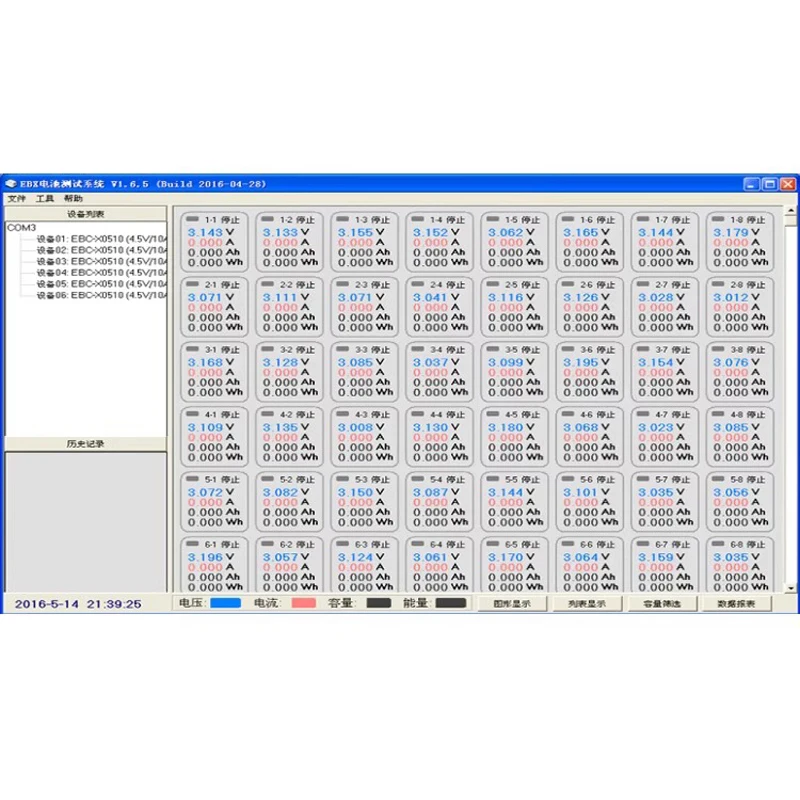Open the 帮助 menu
The height and width of the screenshot is (800, 800).
[73, 198]
